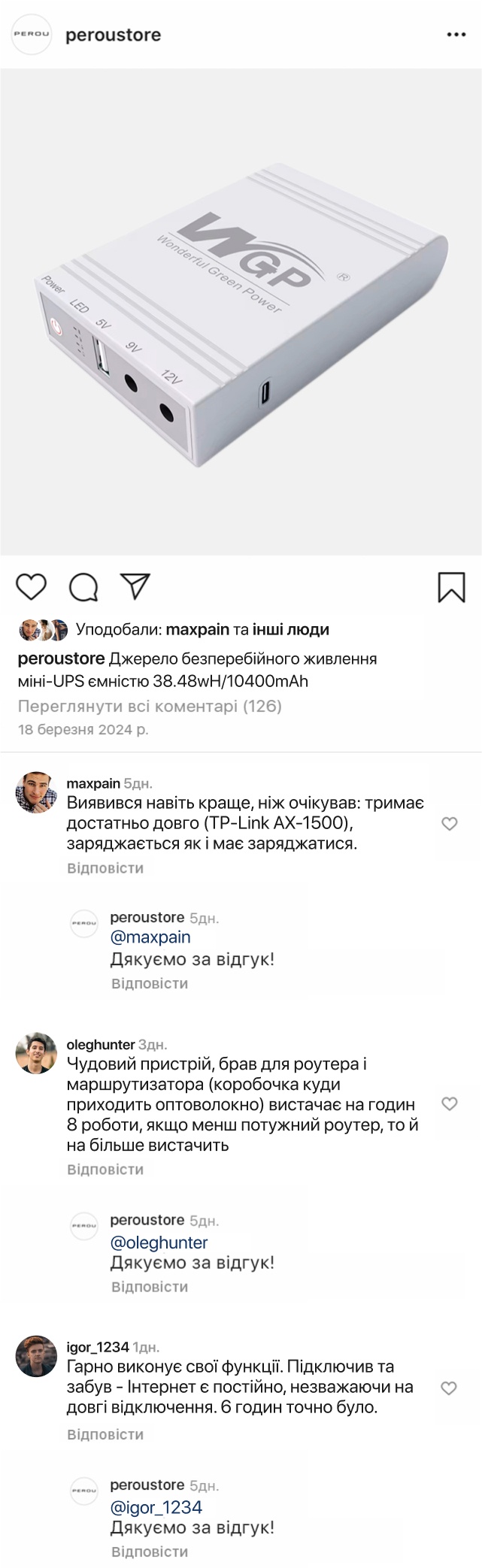The image size is (482, 1568).
Task: Open comments via speech bubble icon
Action: (83, 587)
